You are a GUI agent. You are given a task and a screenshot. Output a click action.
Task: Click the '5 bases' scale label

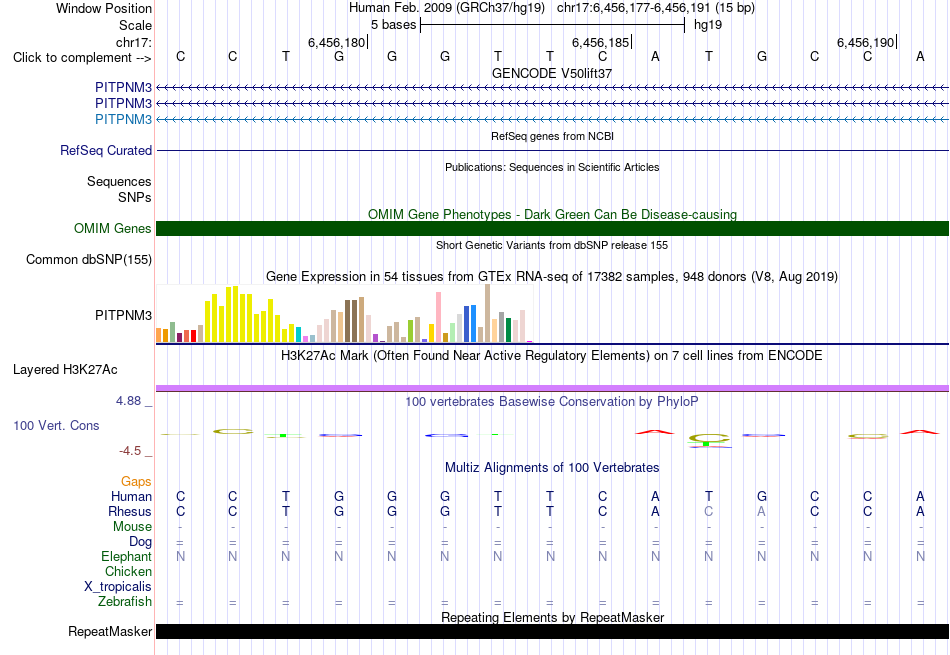[x=394, y=25]
